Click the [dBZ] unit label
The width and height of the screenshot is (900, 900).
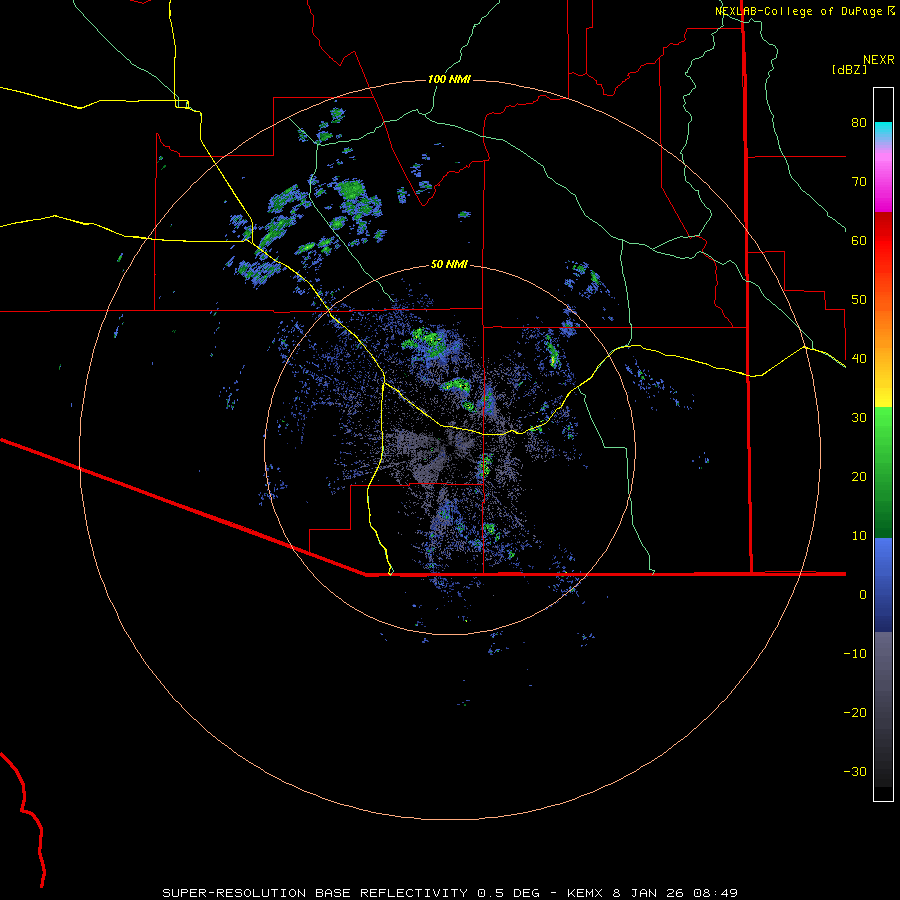click(x=849, y=69)
